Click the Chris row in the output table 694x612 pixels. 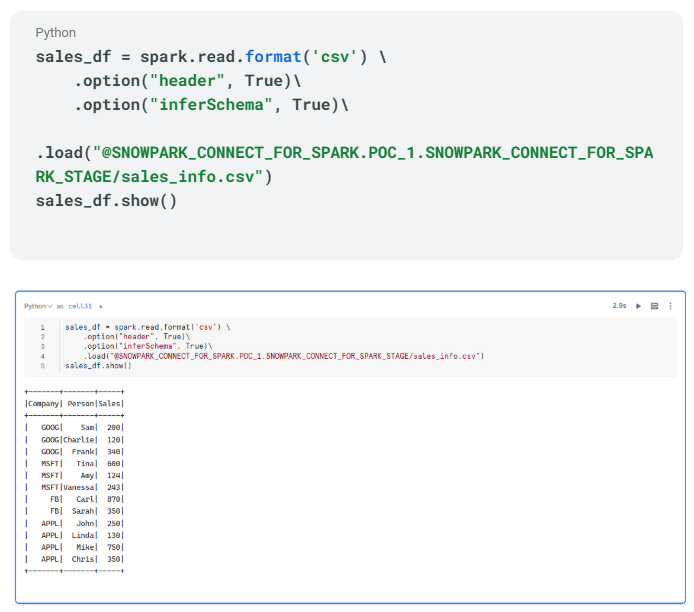coord(75,559)
